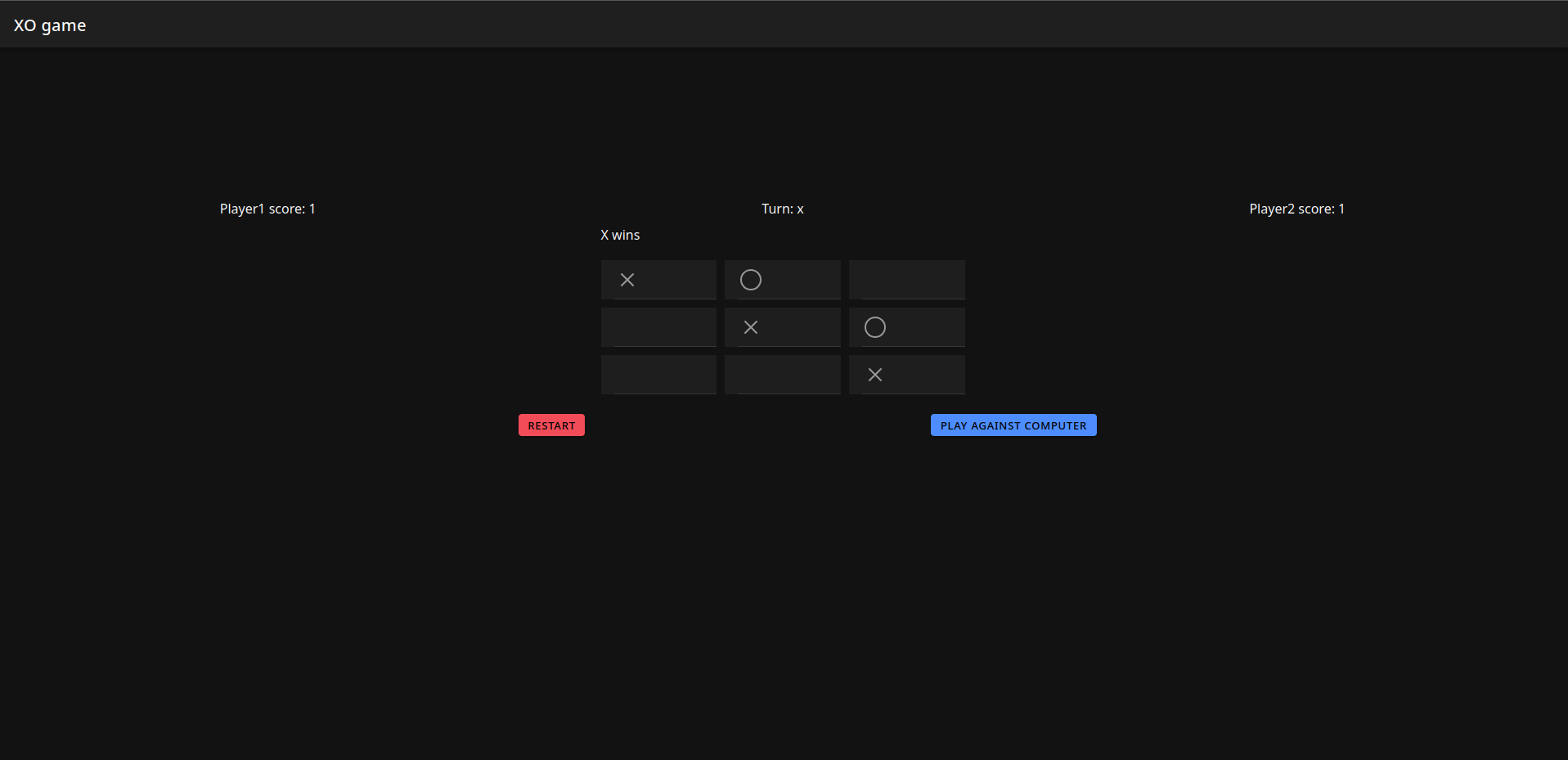Click the X mark in the bottom-right cell
Viewport: 1568px width, 760px height.
pyautogui.click(x=874, y=375)
